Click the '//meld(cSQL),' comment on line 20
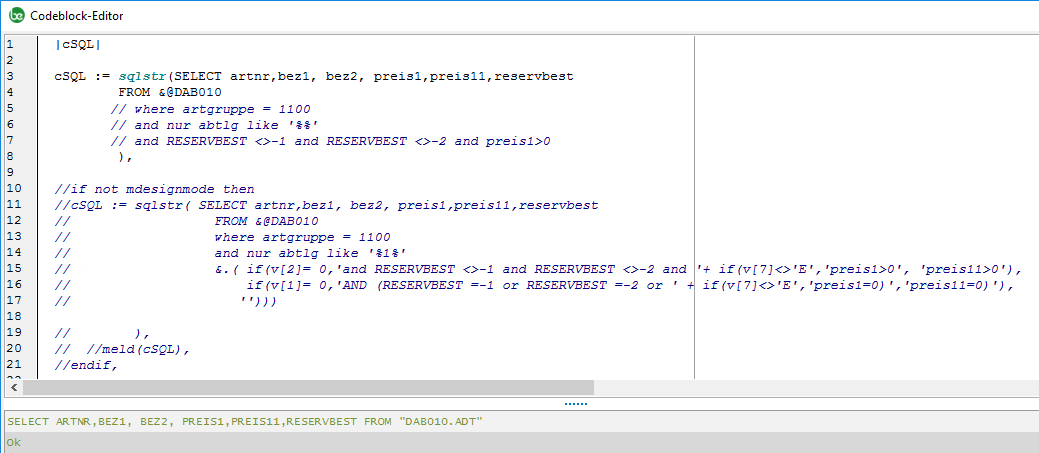Screen dimensions: 1039x453 (130, 349)
